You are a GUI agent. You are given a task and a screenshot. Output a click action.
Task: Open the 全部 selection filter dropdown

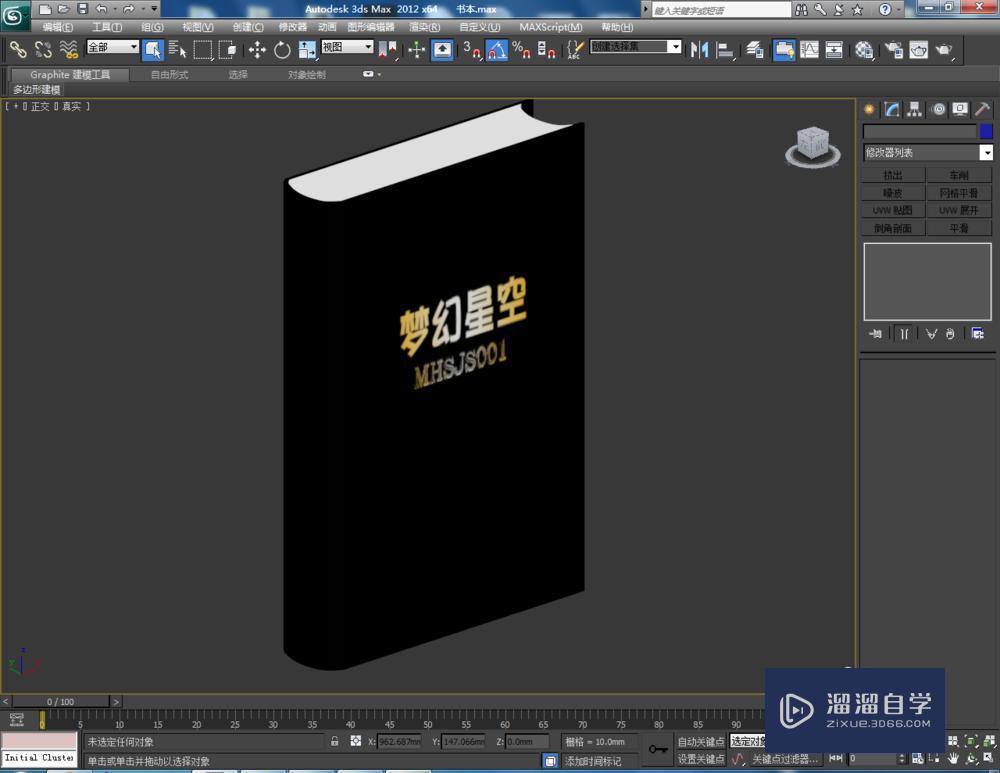click(113, 47)
